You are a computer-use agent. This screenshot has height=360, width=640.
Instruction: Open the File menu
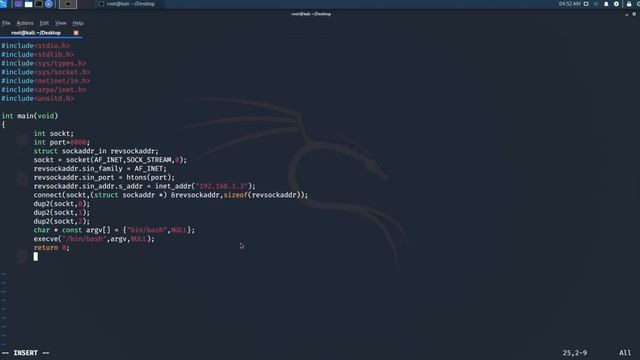[x=6, y=23]
